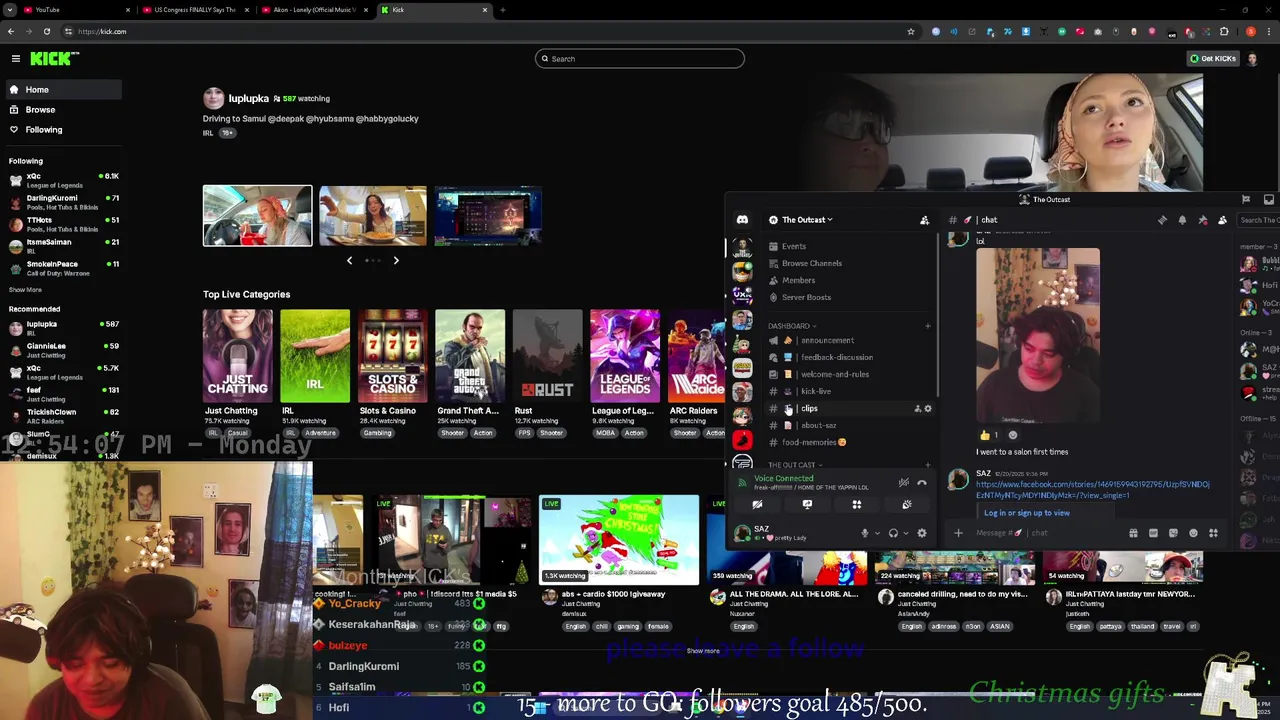This screenshot has height=720, width=1280.
Task: Add channel to DASHBOARD category
Action: tap(927, 326)
